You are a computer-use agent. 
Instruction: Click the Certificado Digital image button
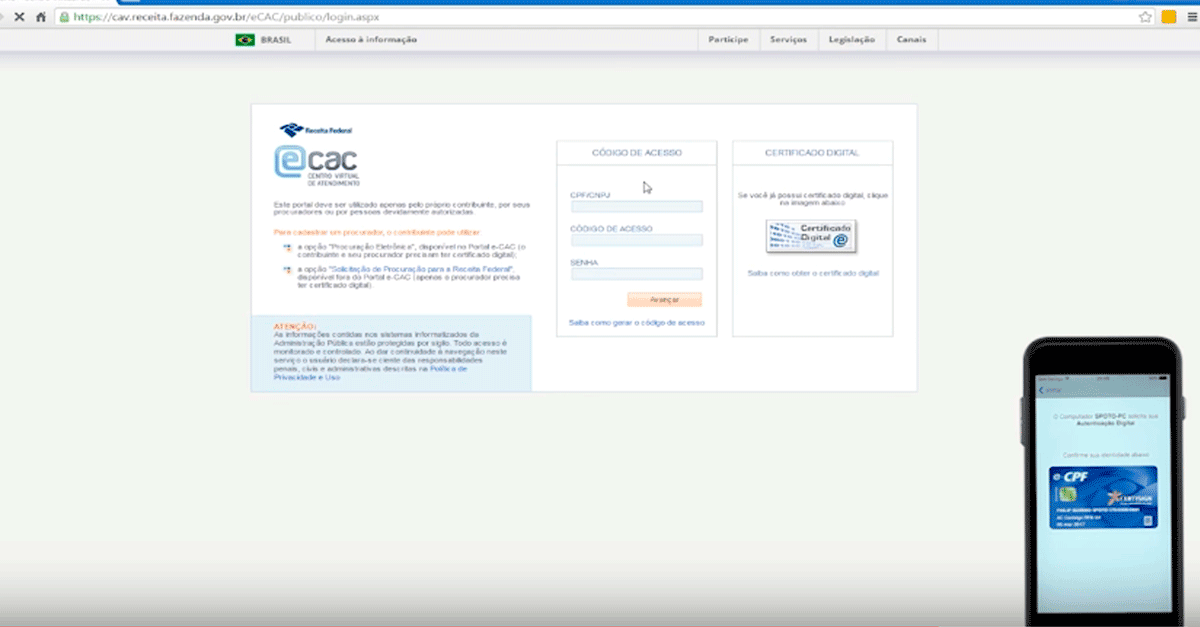812,236
